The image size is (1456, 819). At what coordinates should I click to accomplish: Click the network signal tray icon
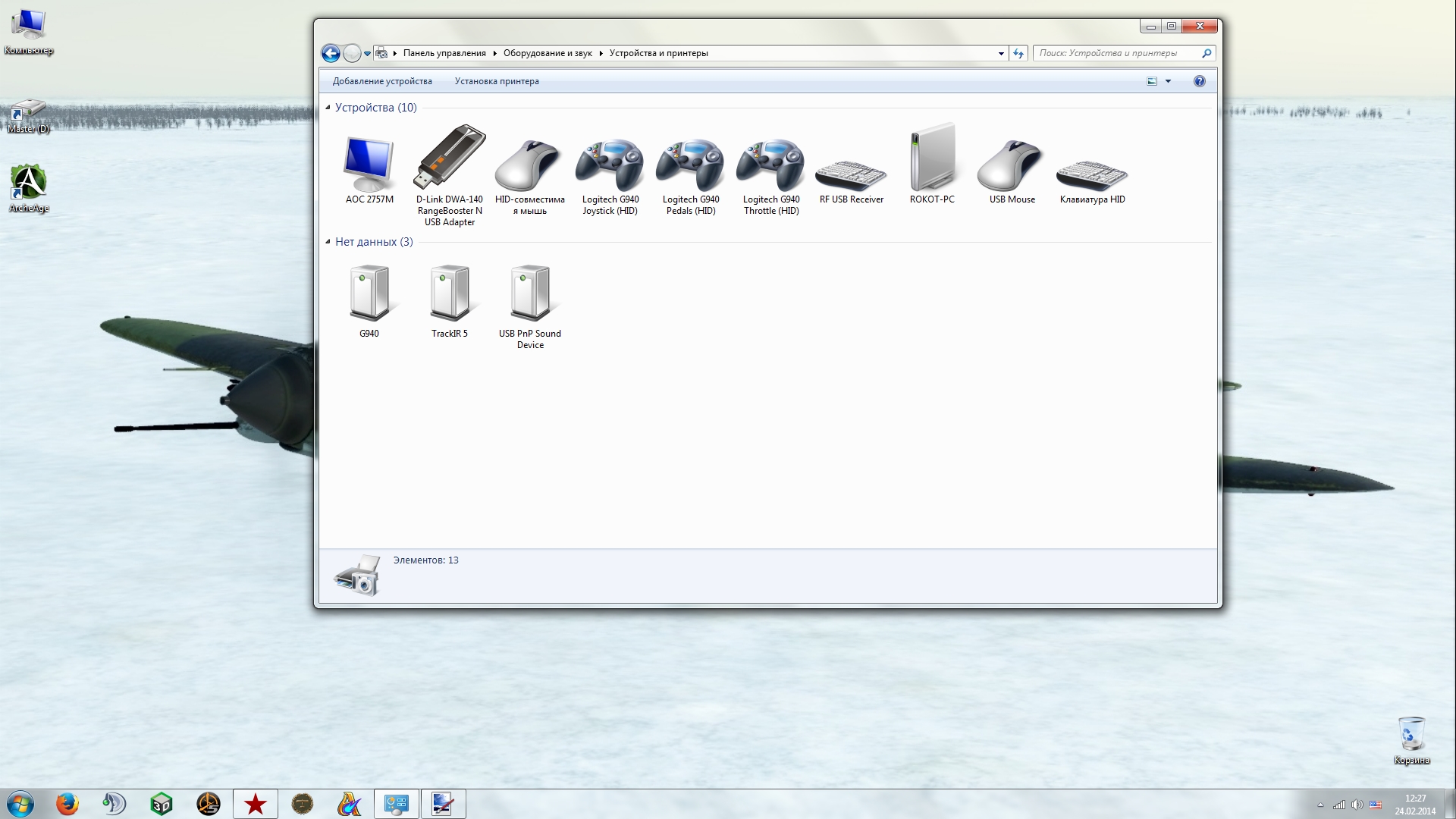[x=1339, y=805]
